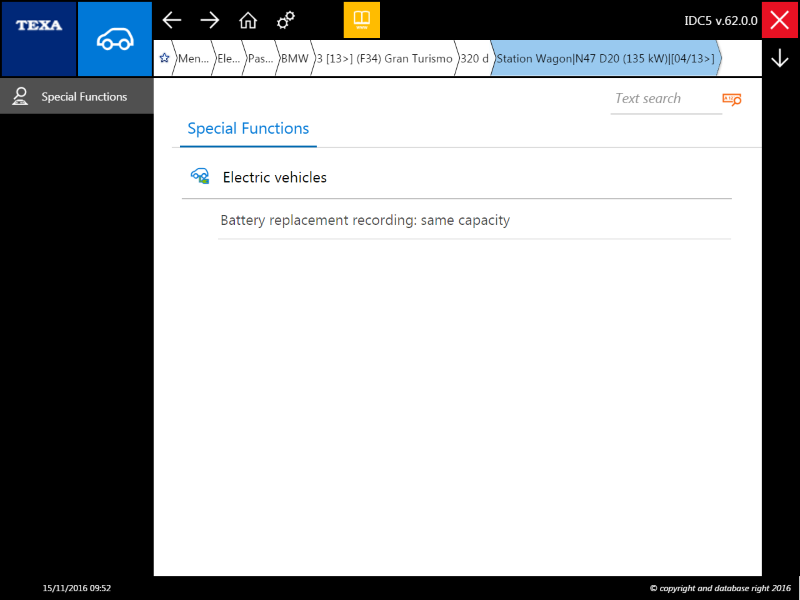Select the 'Ele...' breadcrumb segment
Viewport: 800px width, 600px height.
click(x=229, y=58)
